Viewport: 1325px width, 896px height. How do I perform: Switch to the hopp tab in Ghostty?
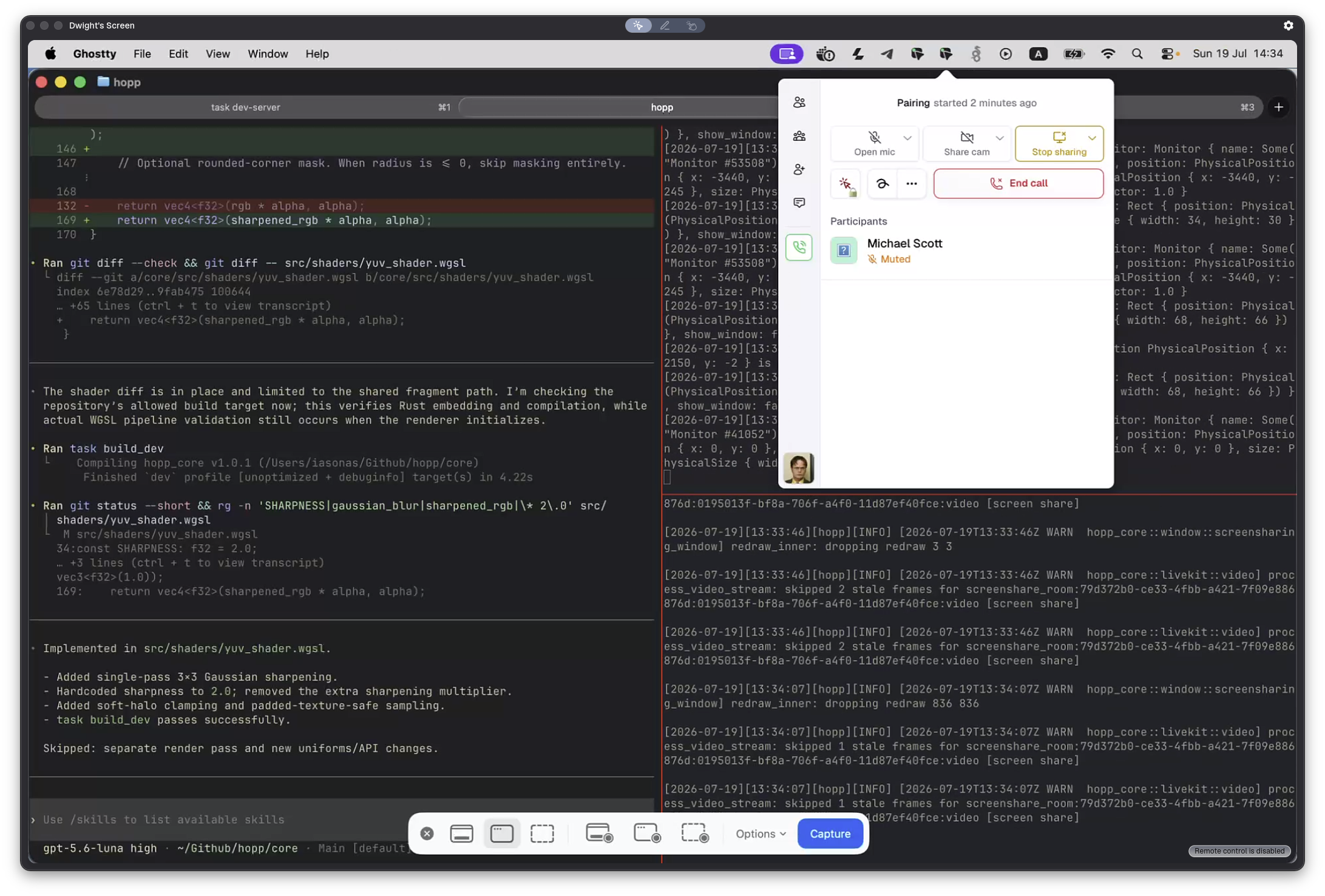(662, 107)
